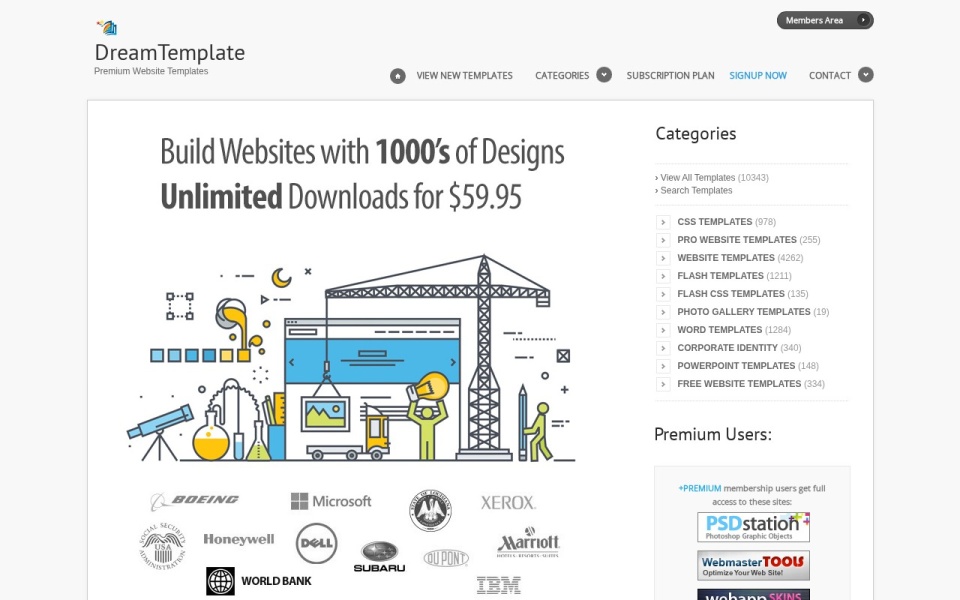Screen dimensions: 960x600
Task: Open the View All Templates link
Action: (x=697, y=178)
